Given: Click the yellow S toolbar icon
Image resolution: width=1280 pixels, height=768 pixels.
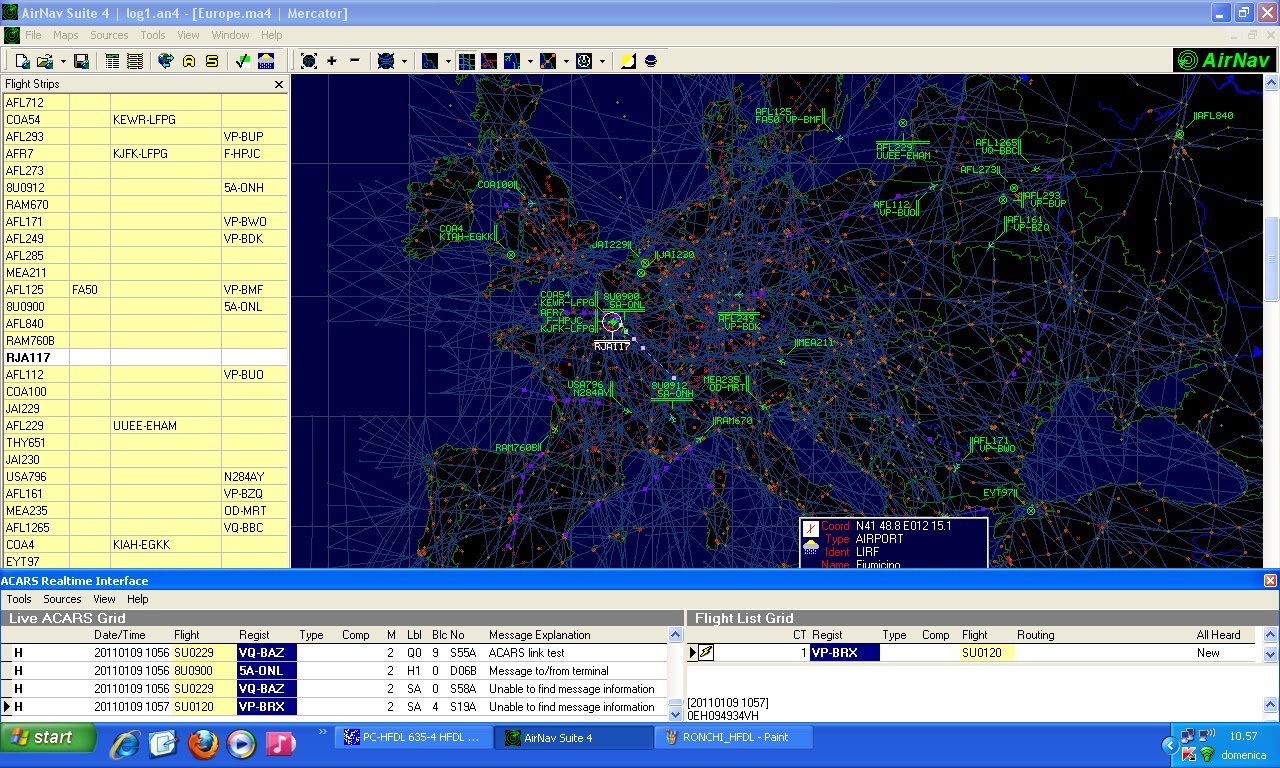Looking at the screenshot, I should tap(212, 61).
